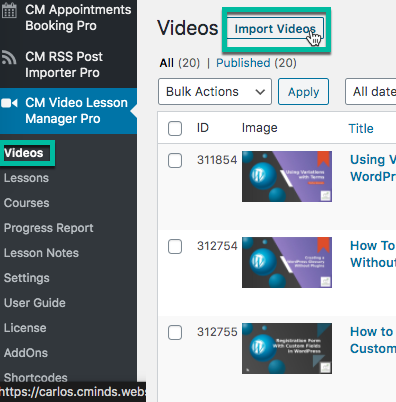Screen dimensions: 396x402
Task: Open the User Guide submenu item
Action: pyautogui.click(x=35, y=303)
